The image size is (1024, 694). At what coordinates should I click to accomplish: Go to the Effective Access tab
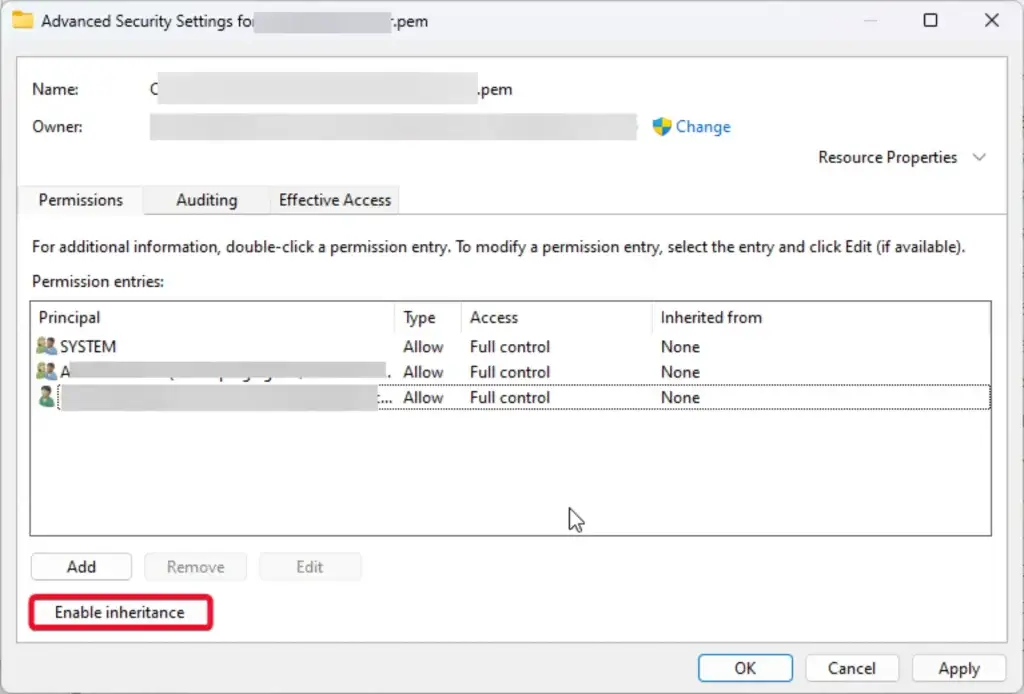[x=335, y=200]
